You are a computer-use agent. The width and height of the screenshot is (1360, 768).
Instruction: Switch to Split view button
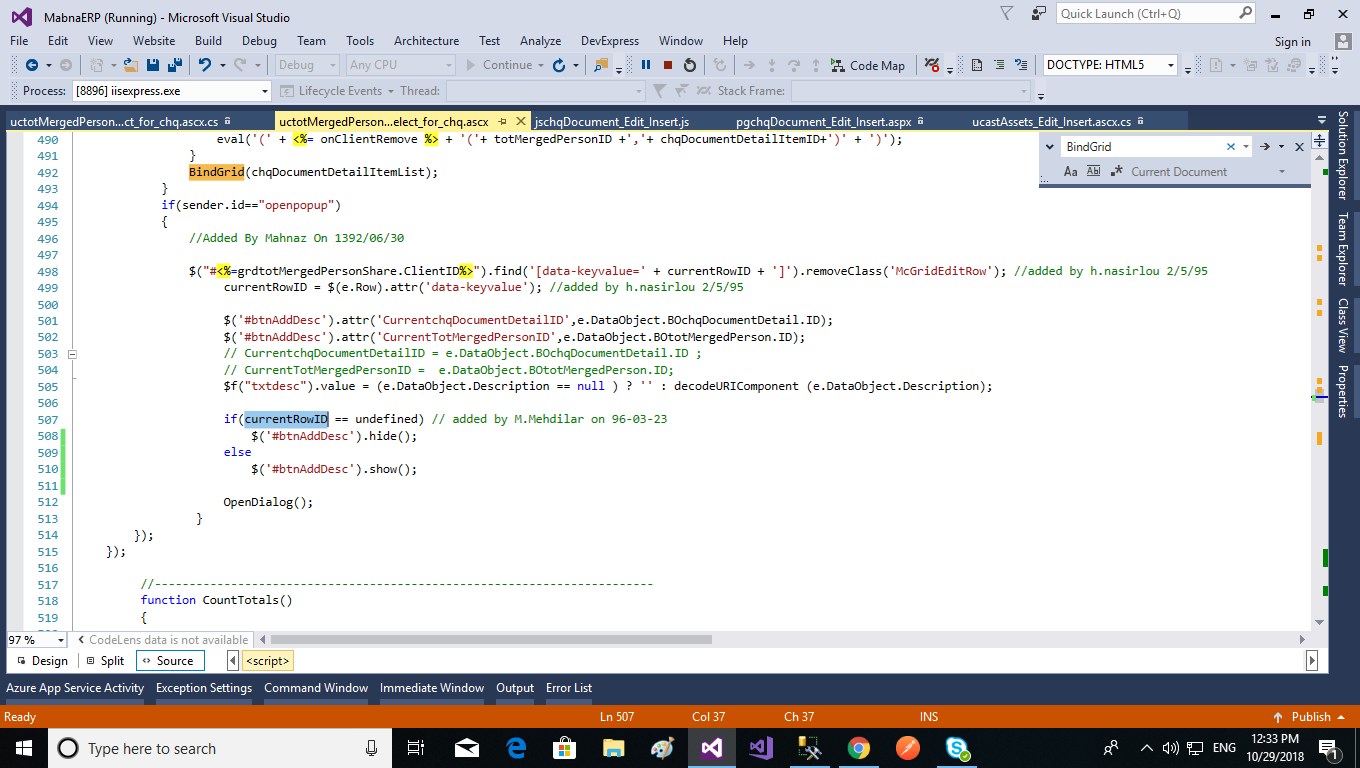pyautogui.click(x=105, y=661)
